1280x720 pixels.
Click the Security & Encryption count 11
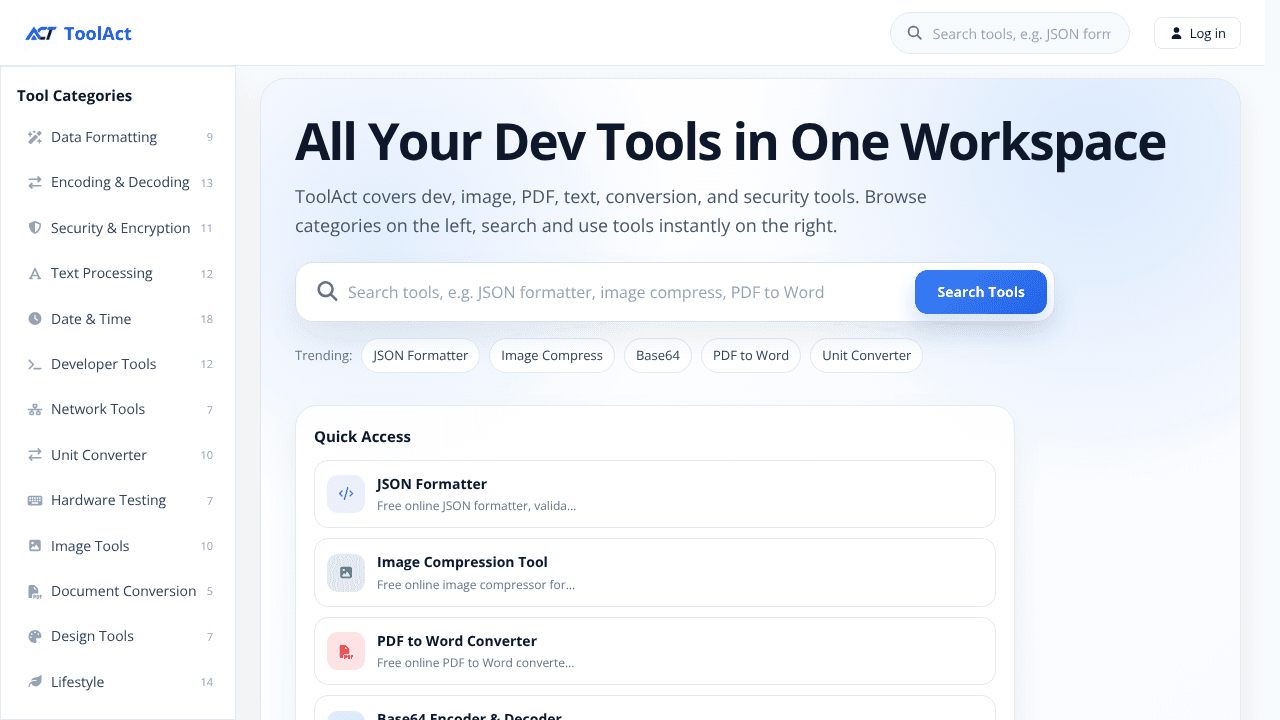tap(207, 228)
